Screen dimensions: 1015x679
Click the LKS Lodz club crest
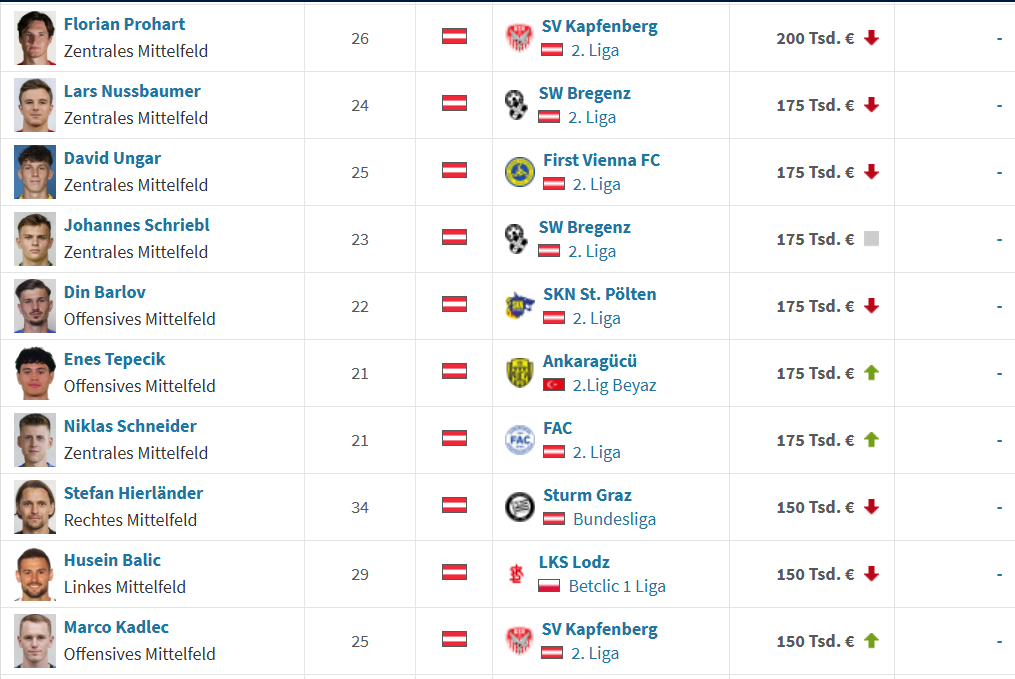point(516,574)
